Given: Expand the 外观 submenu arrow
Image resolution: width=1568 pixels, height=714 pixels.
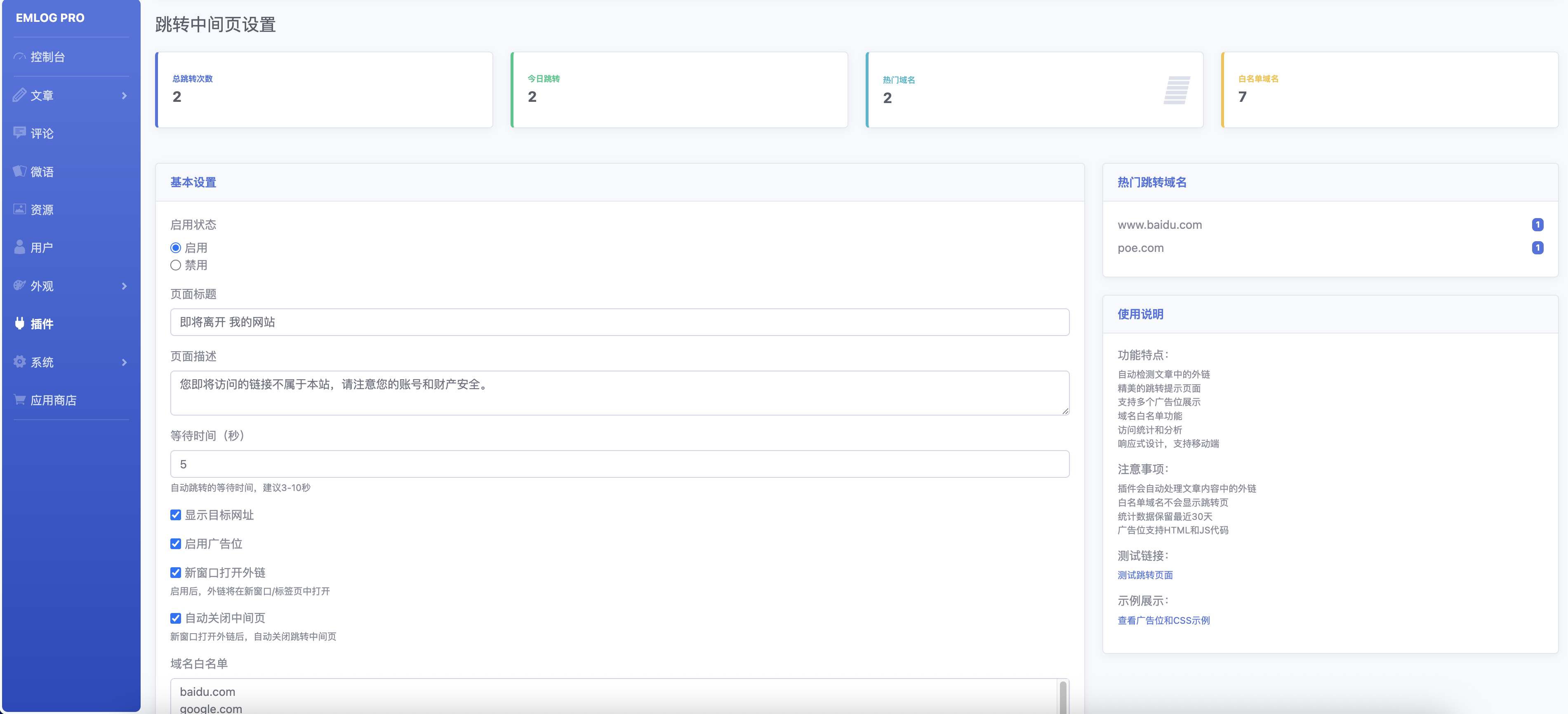Looking at the screenshot, I should (x=124, y=286).
